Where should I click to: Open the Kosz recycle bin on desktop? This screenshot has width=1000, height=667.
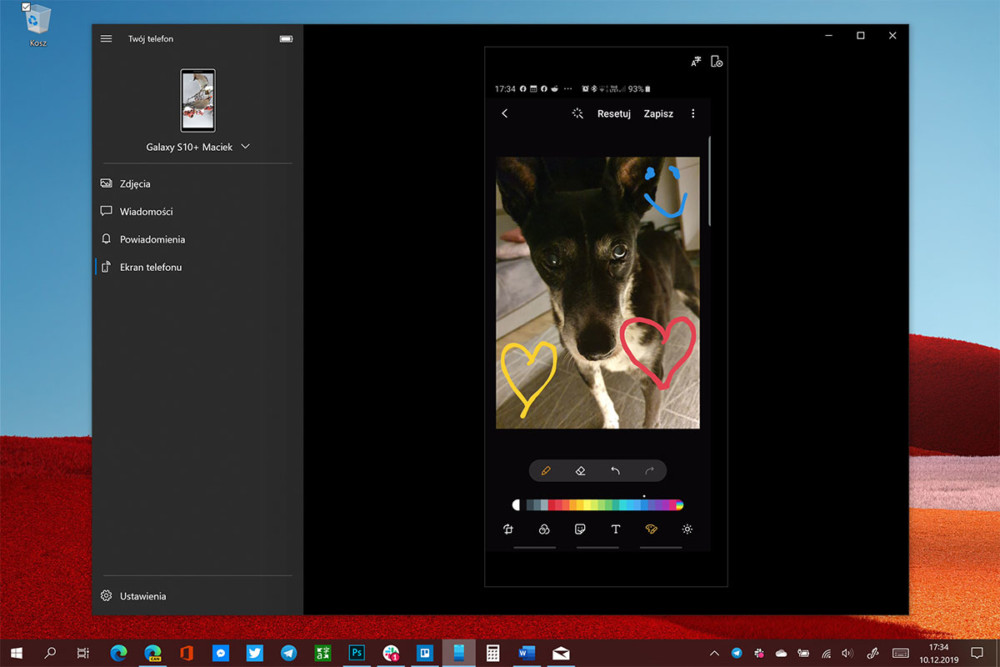click(x=37, y=26)
